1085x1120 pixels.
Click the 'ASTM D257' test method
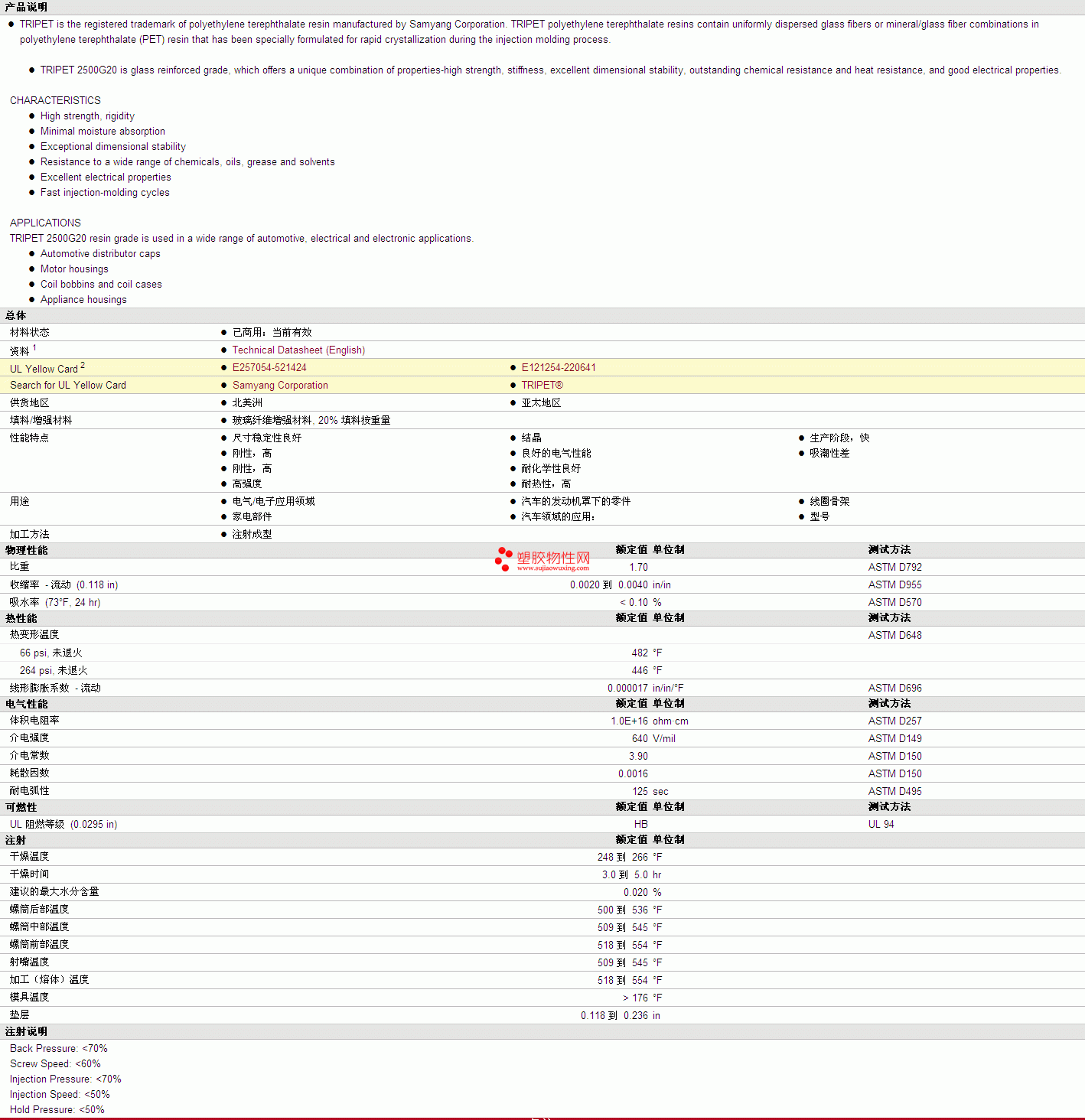click(x=894, y=721)
